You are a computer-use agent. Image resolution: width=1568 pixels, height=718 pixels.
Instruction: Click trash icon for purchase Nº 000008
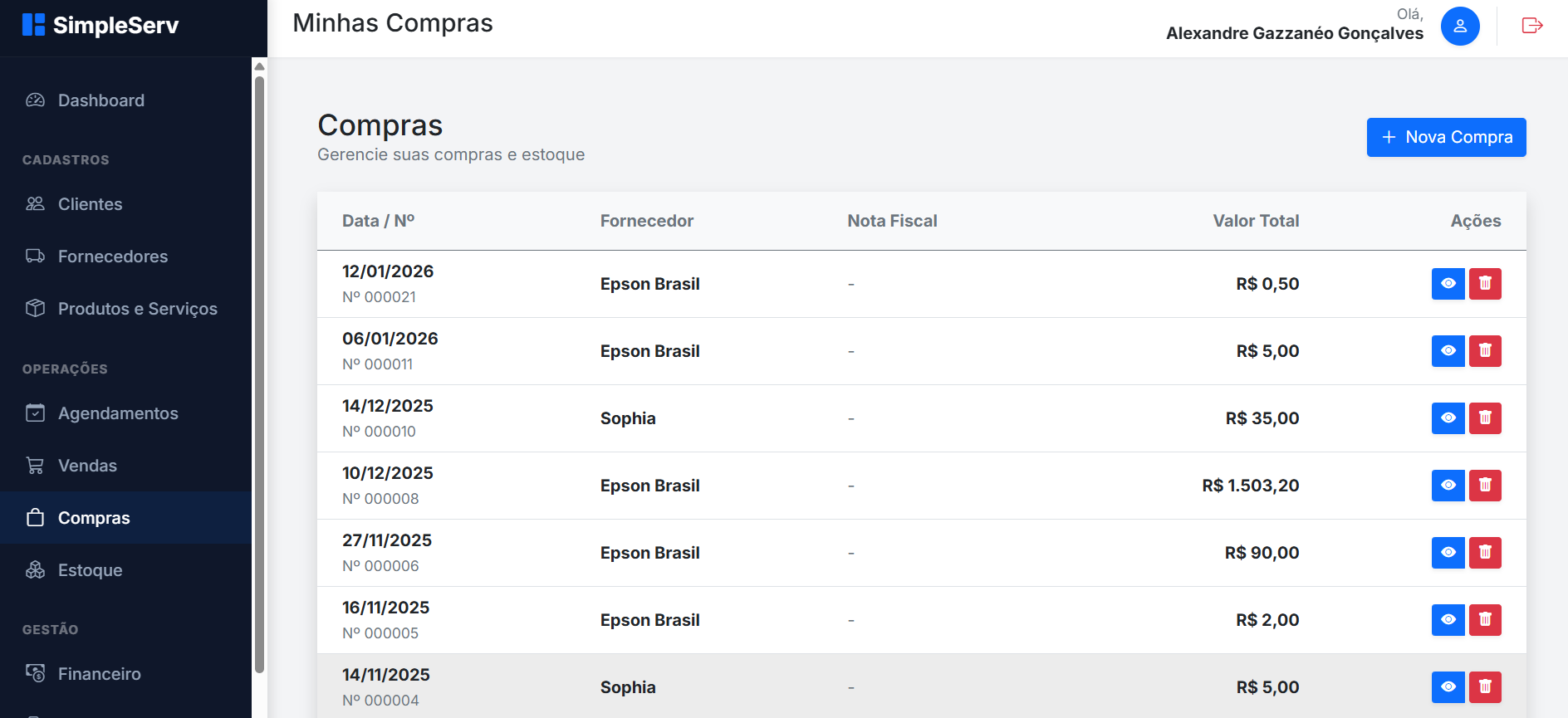[1485, 486]
